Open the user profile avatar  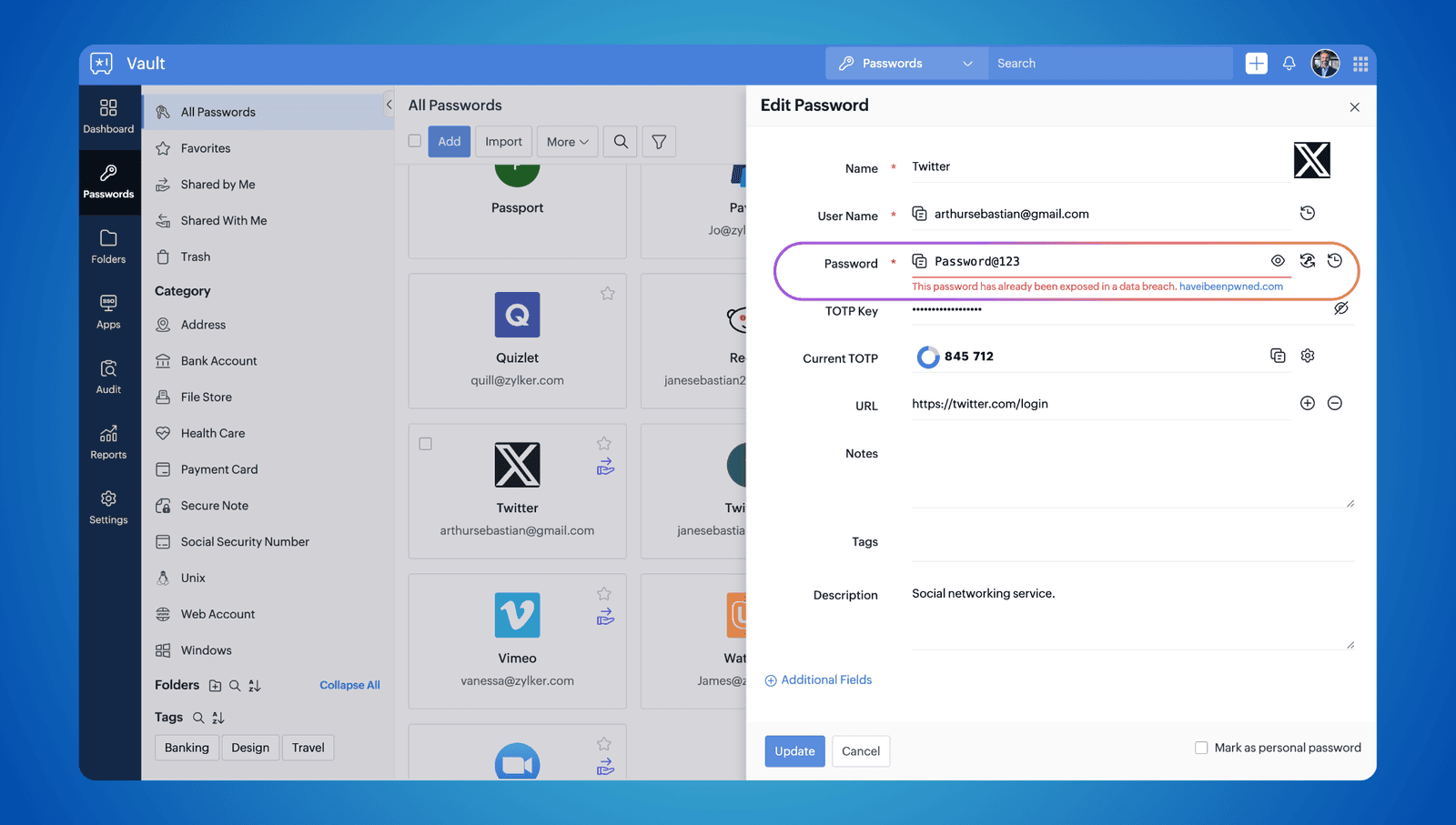[x=1325, y=64]
